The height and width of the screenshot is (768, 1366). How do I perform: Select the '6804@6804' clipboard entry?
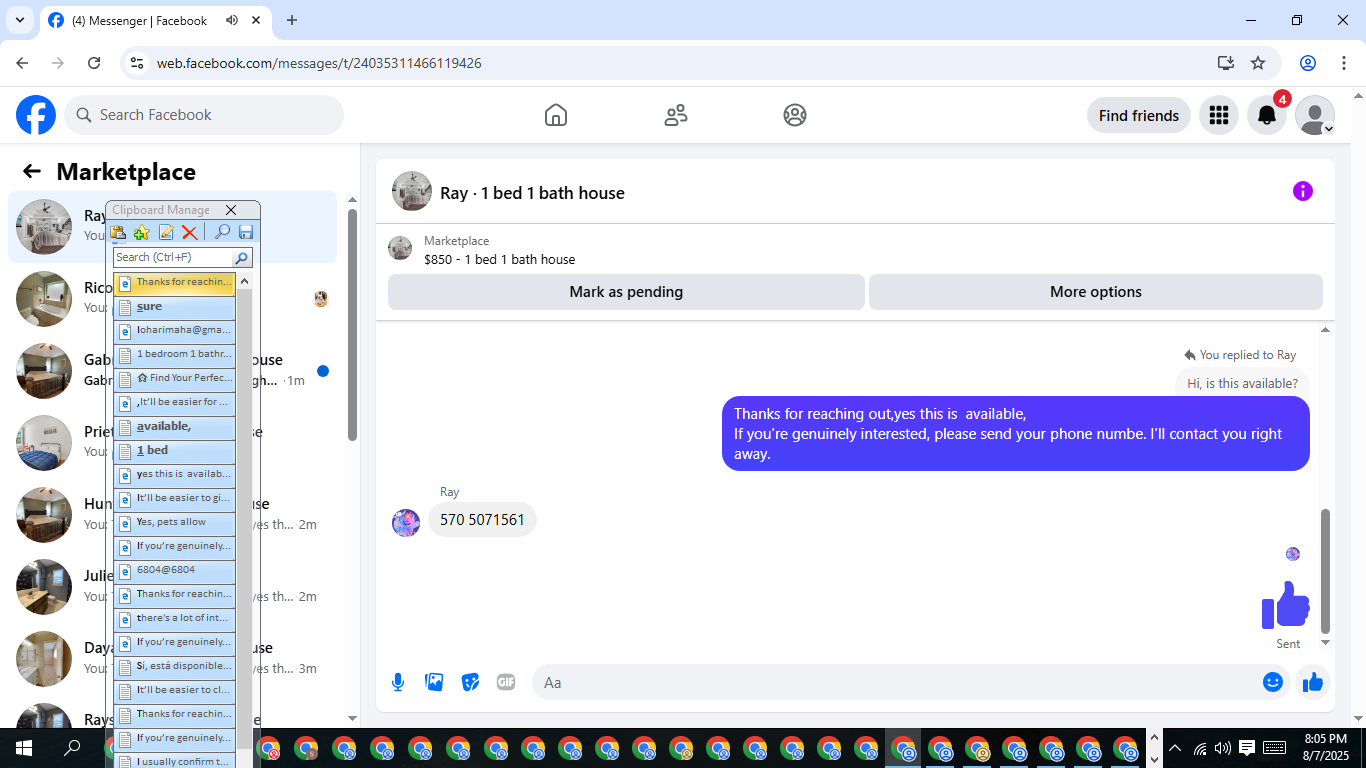174,571
